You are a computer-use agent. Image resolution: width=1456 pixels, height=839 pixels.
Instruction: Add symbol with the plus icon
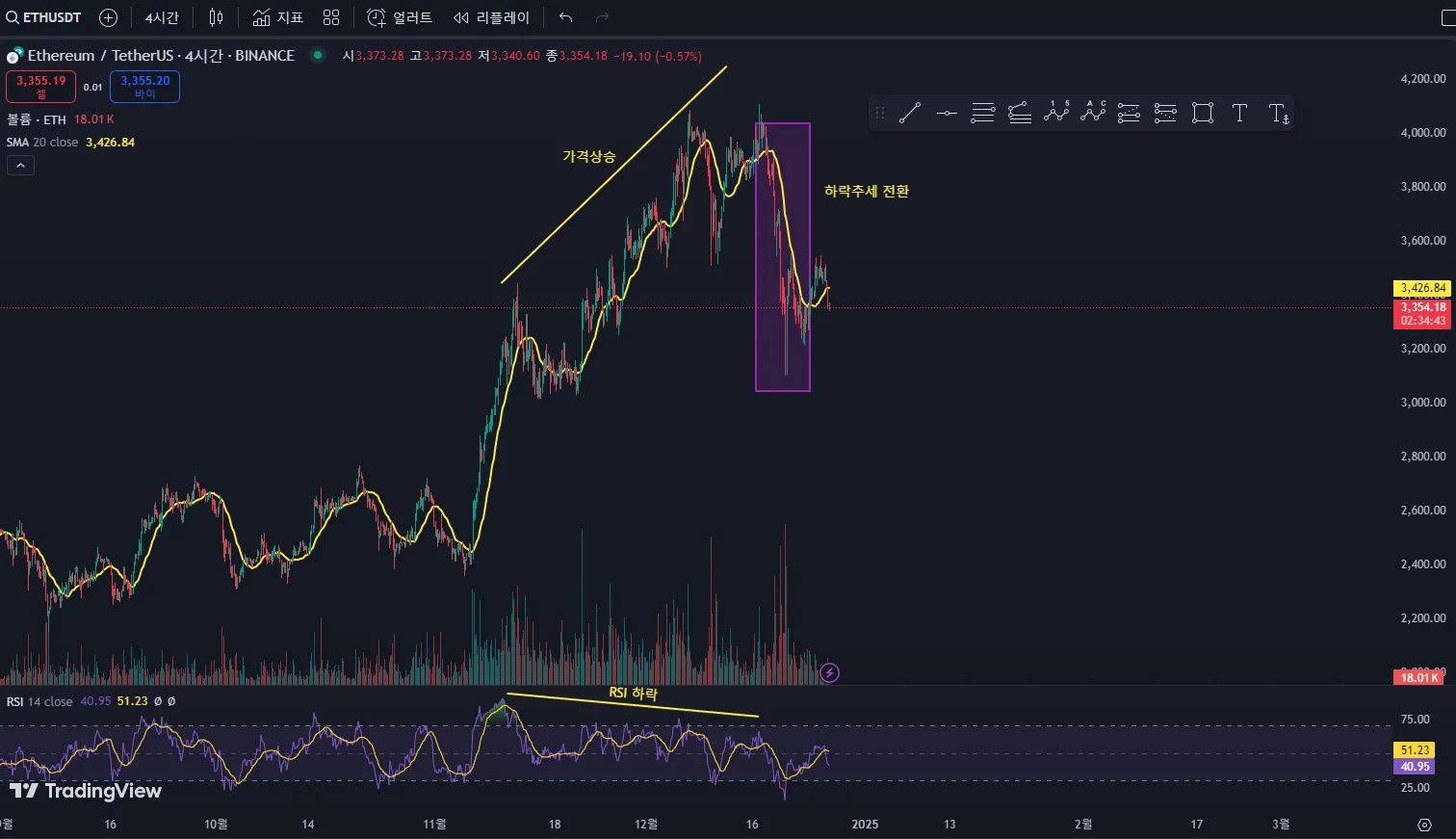109,17
